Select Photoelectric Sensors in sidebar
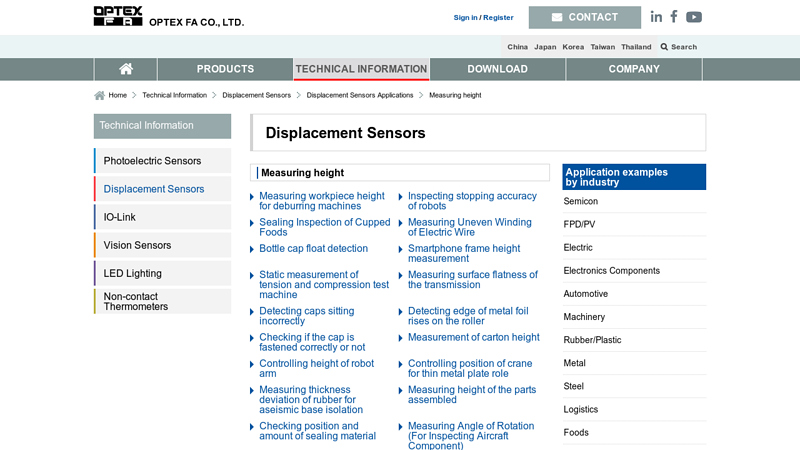This screenshot has width=800, height=450. pyautogui.click(x=162, y=161)
